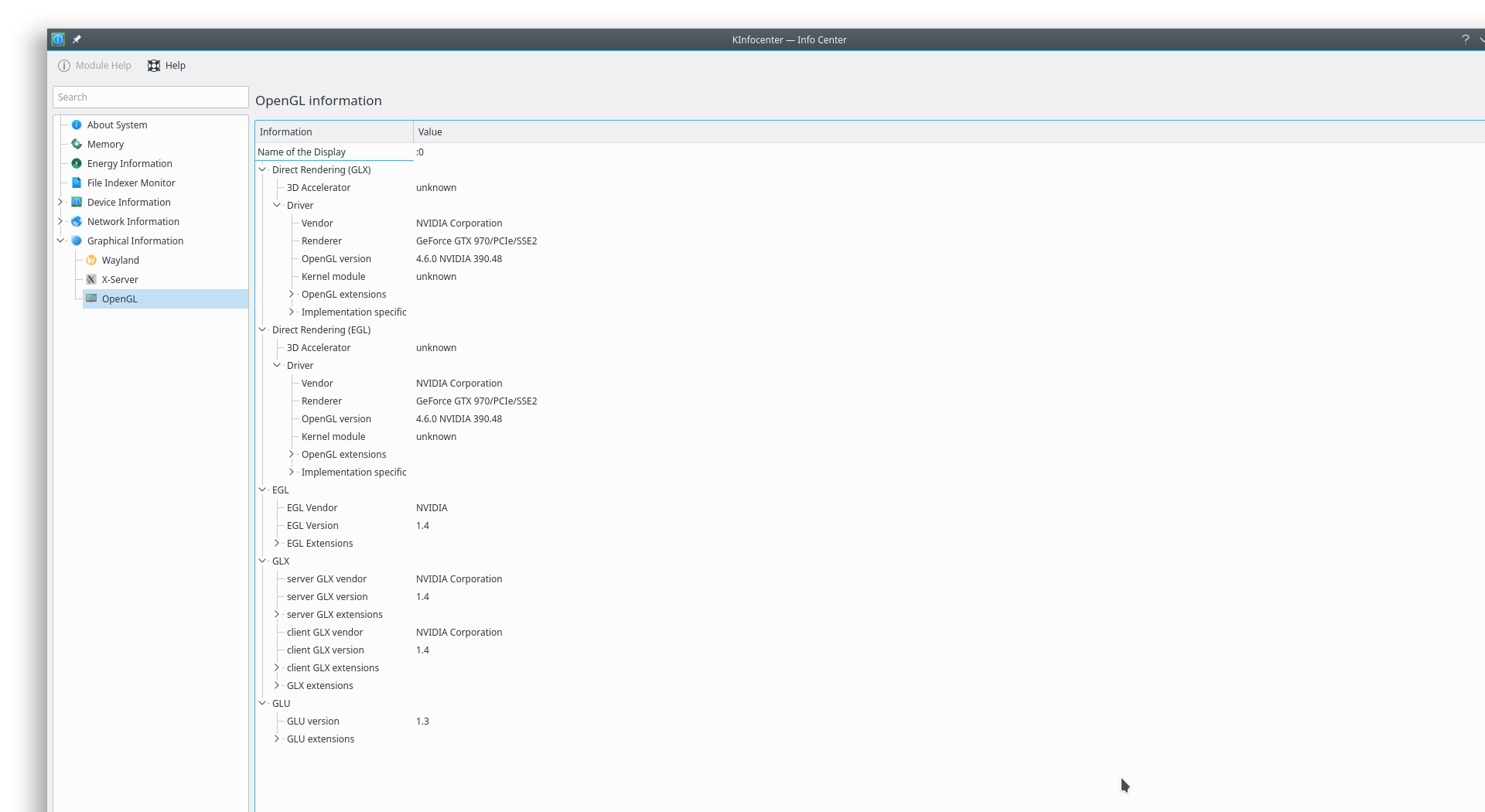Select the Wayland icon in sidebar
Image resolution: width=1485 pixels, height=812 pixels.
point(91,260)
